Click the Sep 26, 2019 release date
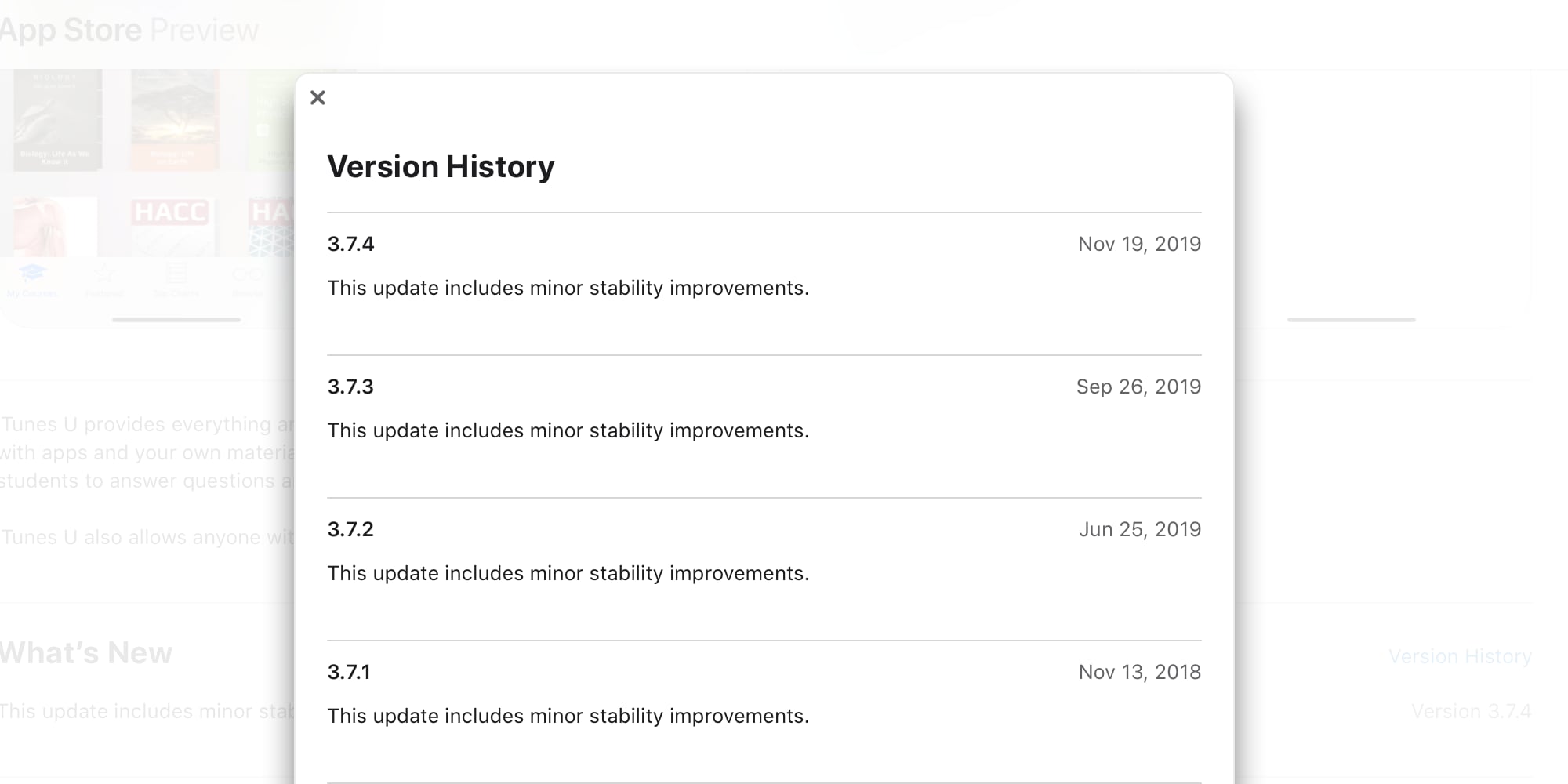This screenshot has width=1568, height=784. point(1138,387)
